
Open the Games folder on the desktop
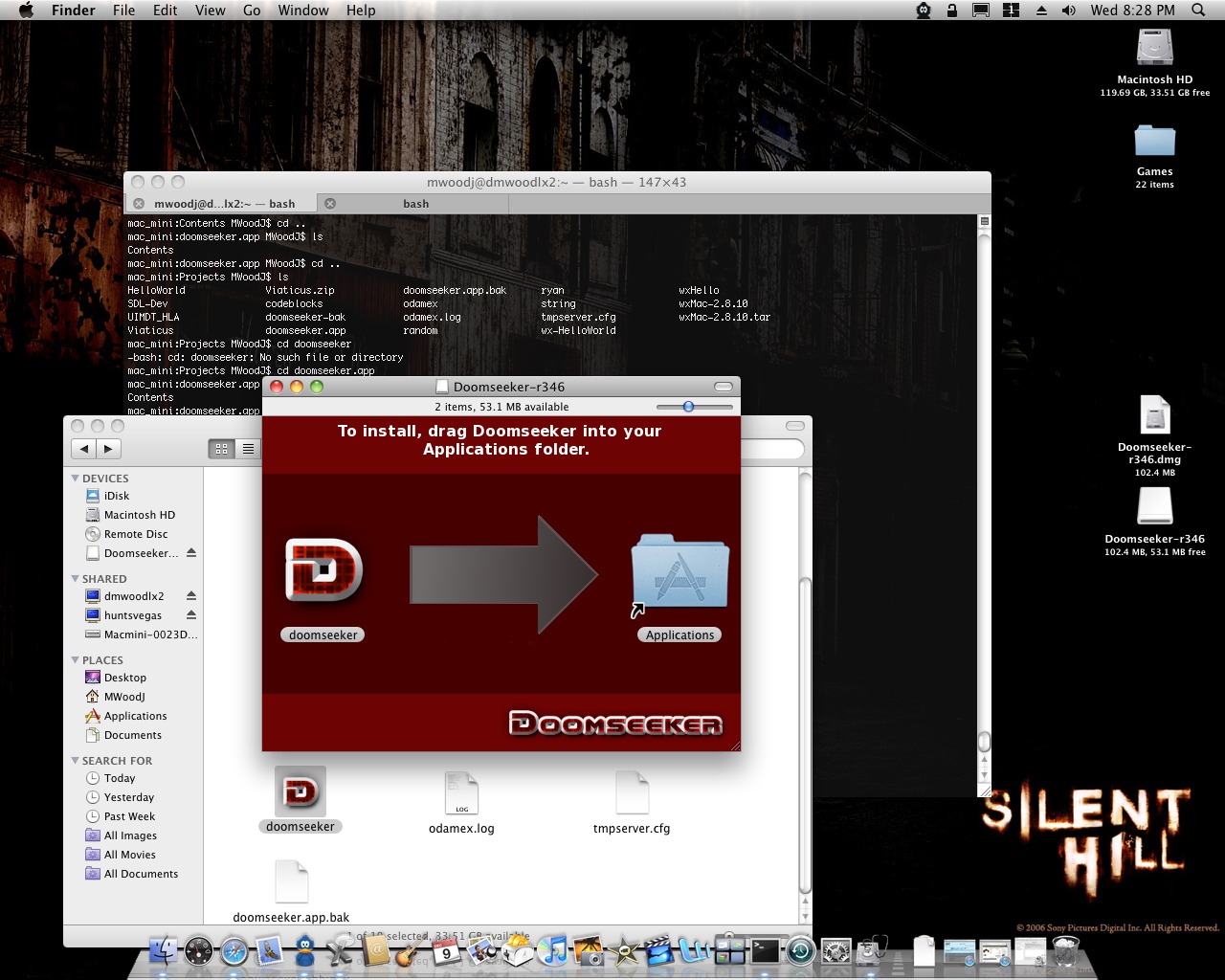1154,142
